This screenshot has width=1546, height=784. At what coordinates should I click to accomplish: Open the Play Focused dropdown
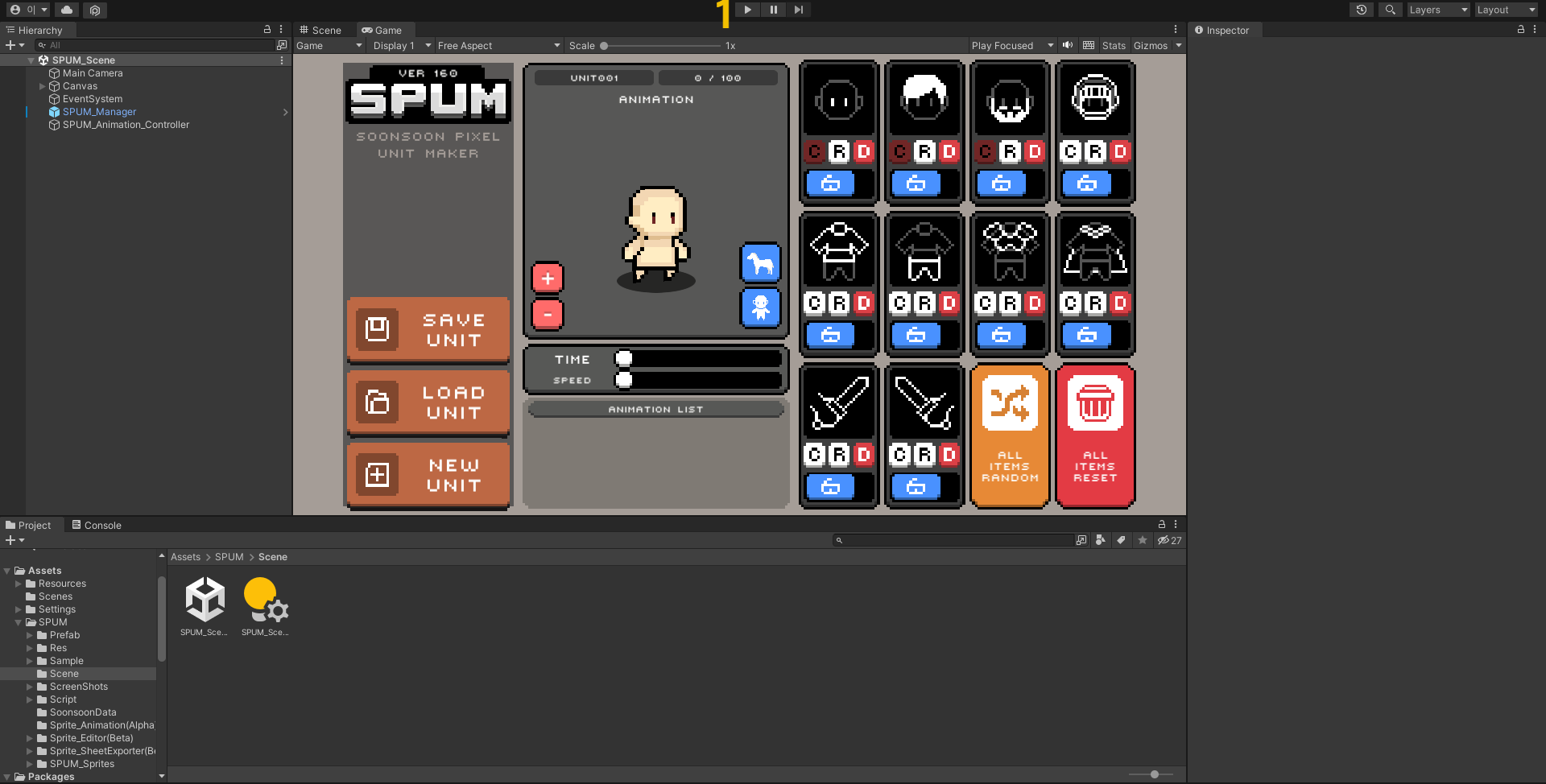(x=1012, y=46)
